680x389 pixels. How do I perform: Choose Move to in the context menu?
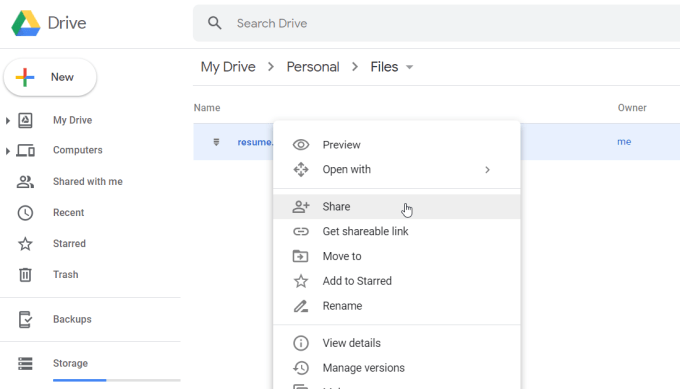[x=397, y=256]
